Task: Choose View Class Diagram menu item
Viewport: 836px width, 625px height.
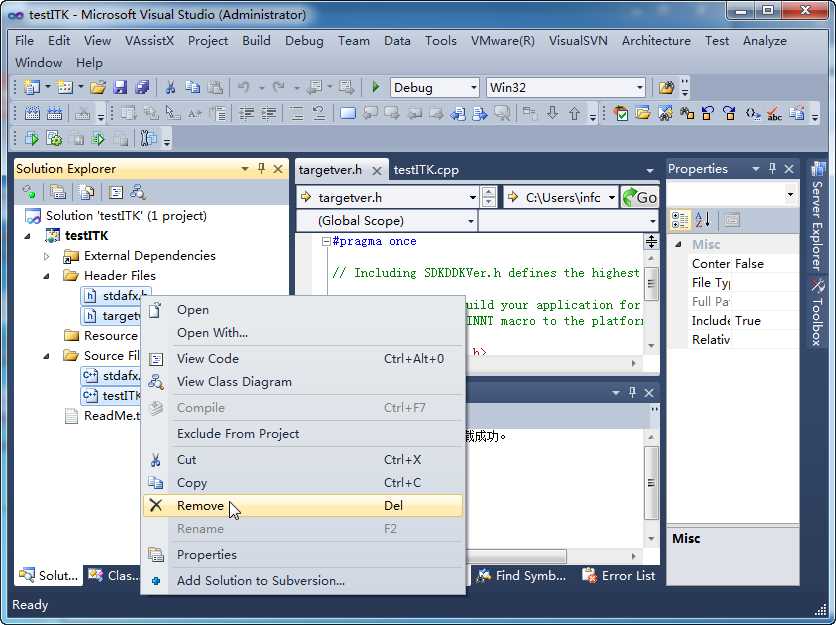Action: point(303,382)
